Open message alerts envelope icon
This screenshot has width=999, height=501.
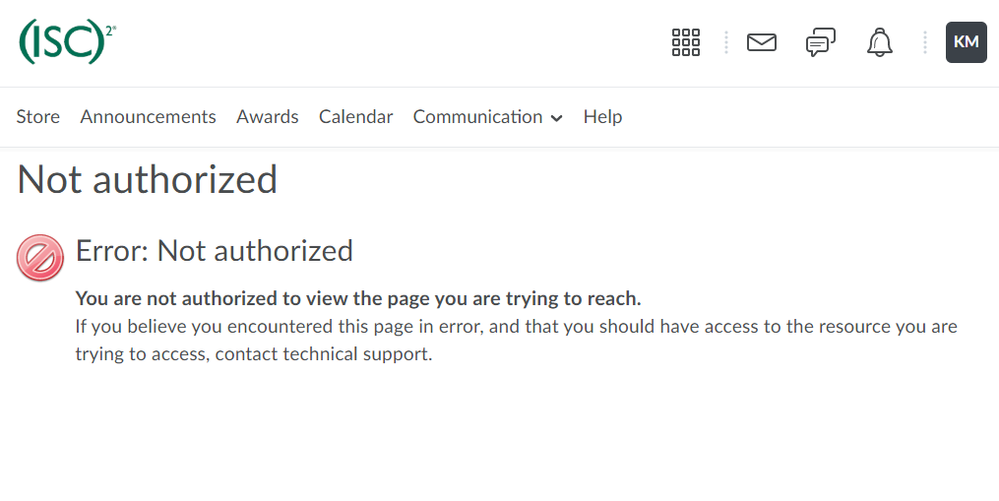pos(762,42)
